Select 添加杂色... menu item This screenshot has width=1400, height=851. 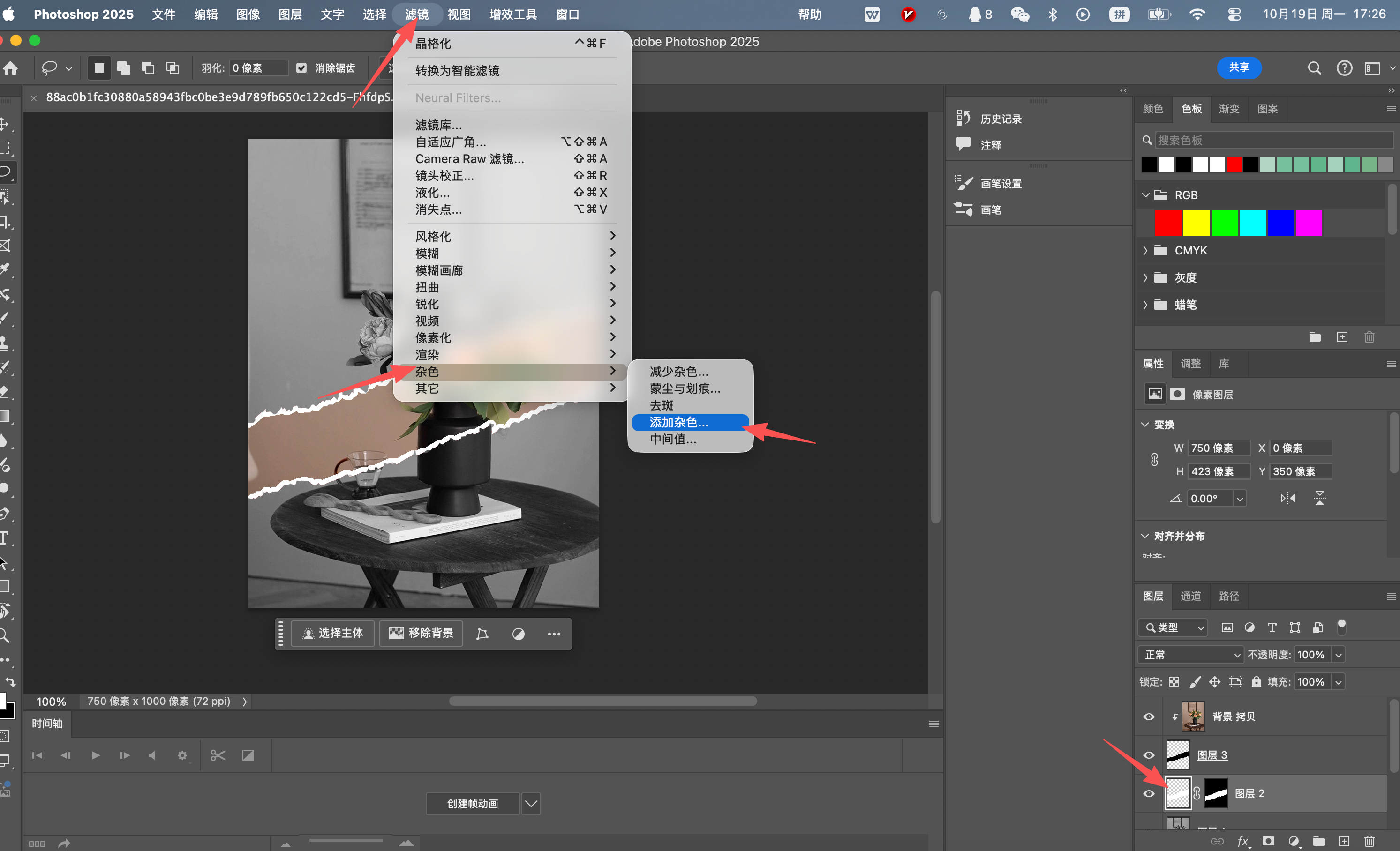[690, 422]
